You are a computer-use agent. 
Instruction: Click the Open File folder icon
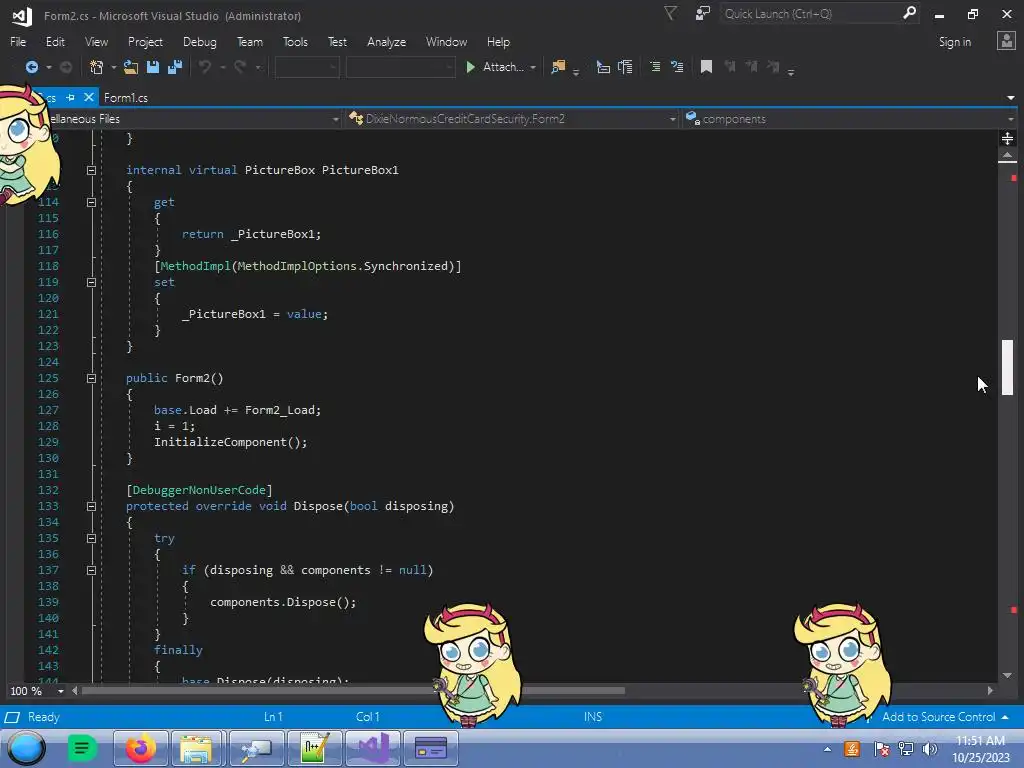point(131,67)
